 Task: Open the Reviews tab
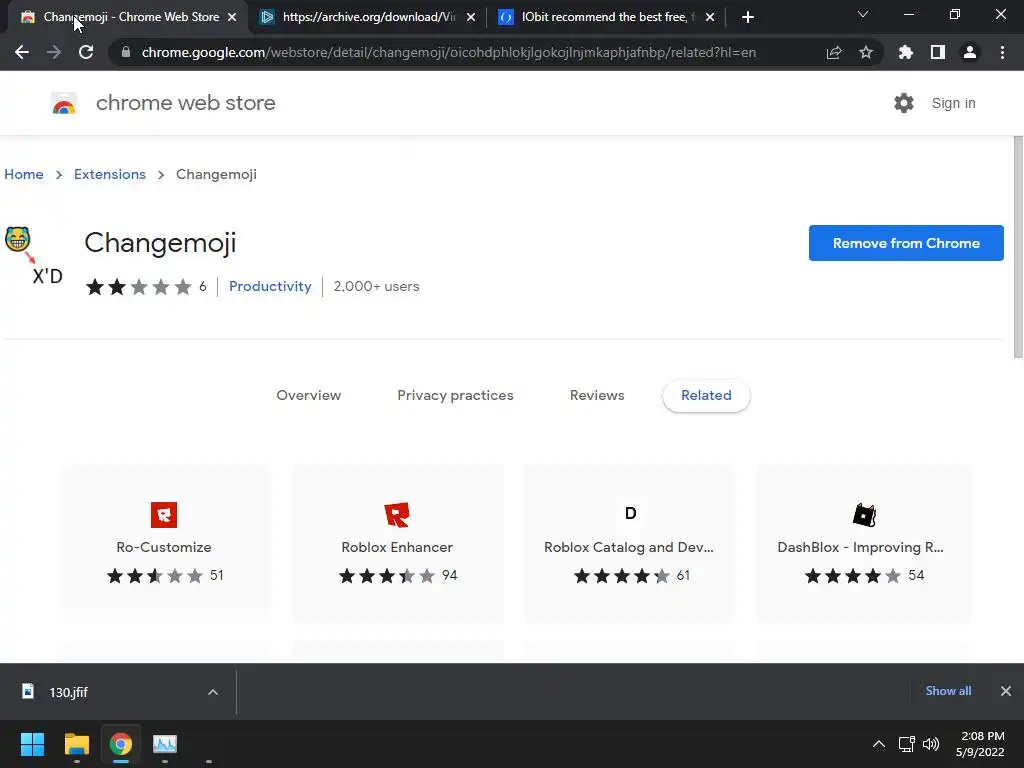[x=597, y=395]
